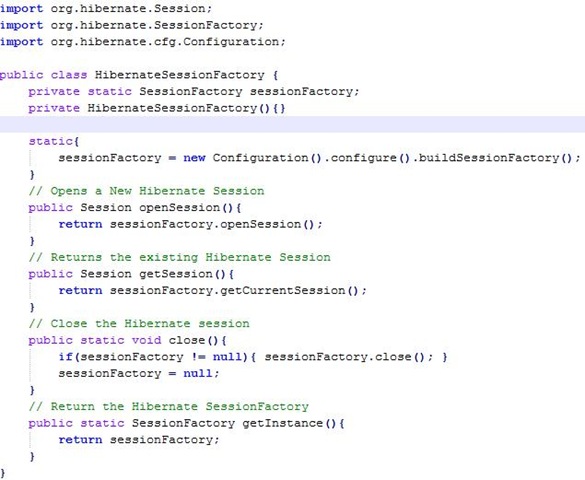585x480 pixels.
Task: Click the HibernateSessionFactory class name
Action: pos(179,75)
